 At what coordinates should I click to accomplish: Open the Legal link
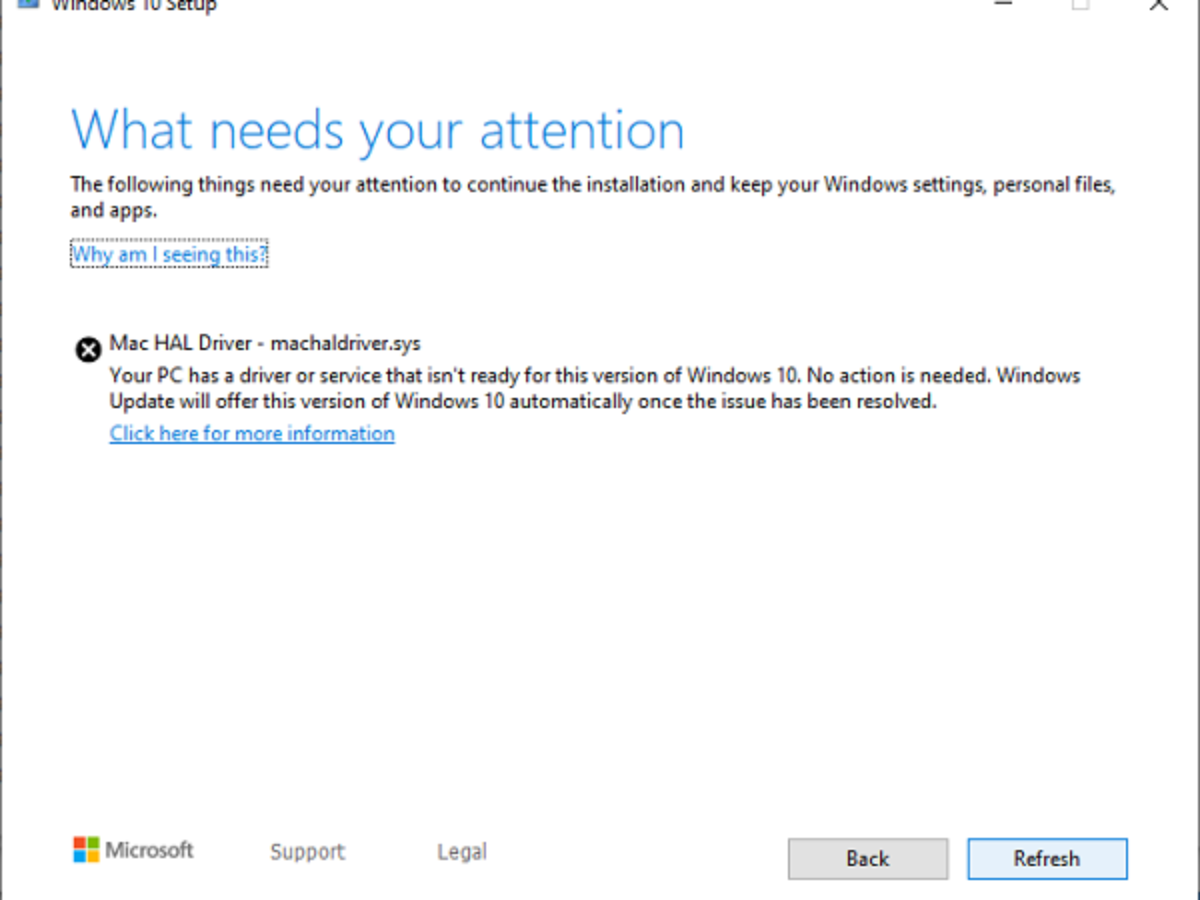coord(462,852)
